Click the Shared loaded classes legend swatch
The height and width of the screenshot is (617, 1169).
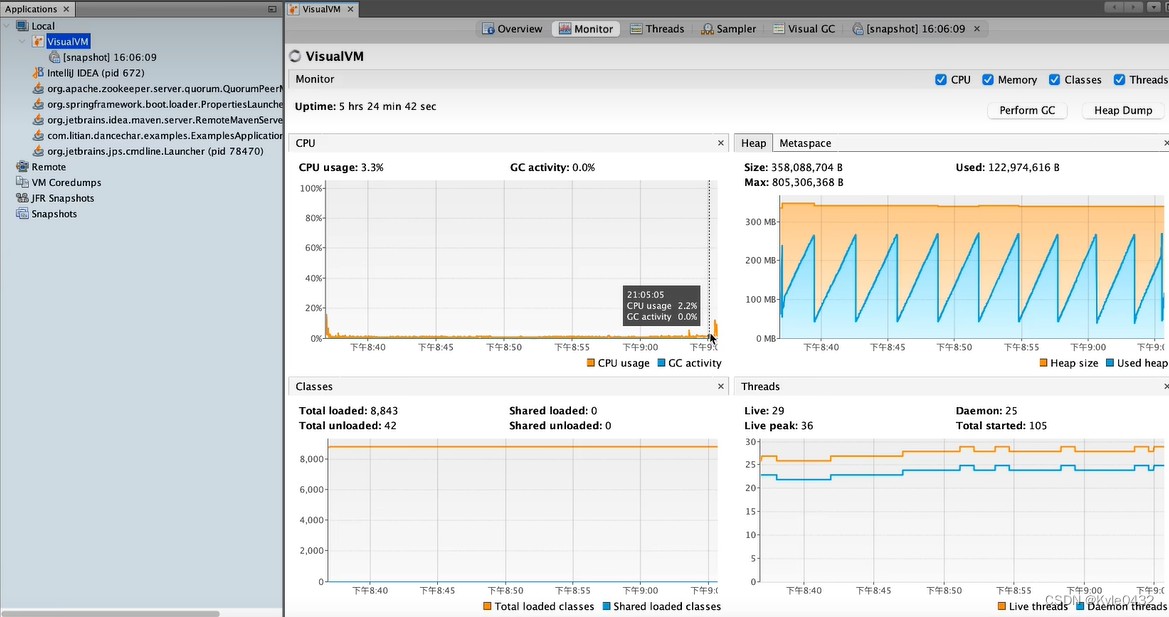point(606,607)
